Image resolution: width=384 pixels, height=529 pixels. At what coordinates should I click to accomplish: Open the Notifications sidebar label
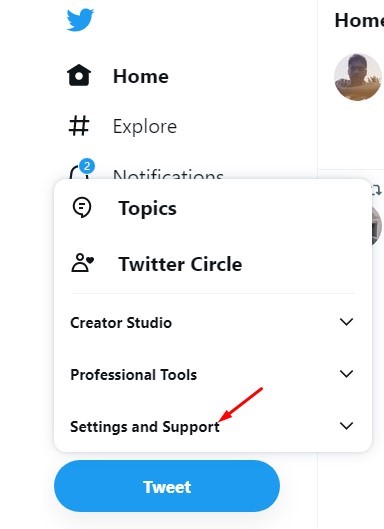tap(168, 174)
